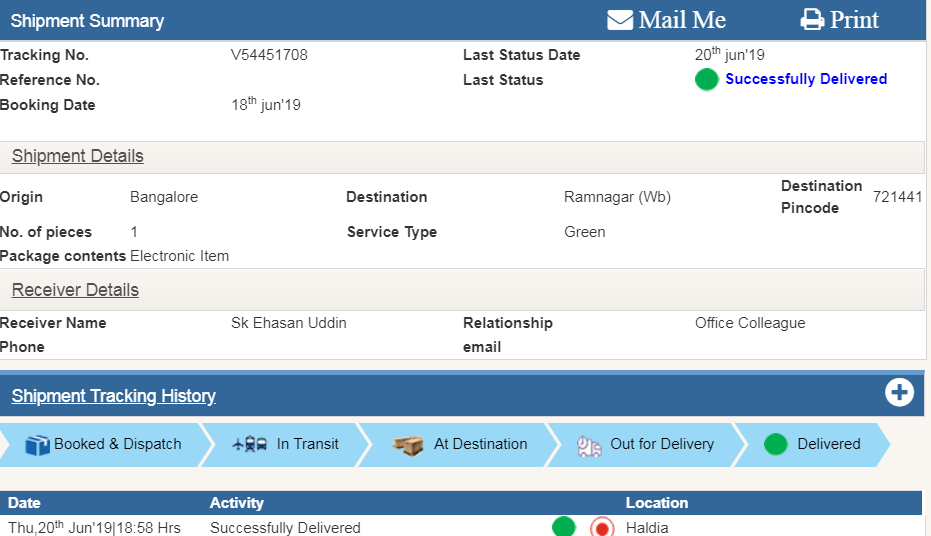The image size is (931, 536).
Task: Click the Mail Me envelope icon
Action: [x=620, y=20]
